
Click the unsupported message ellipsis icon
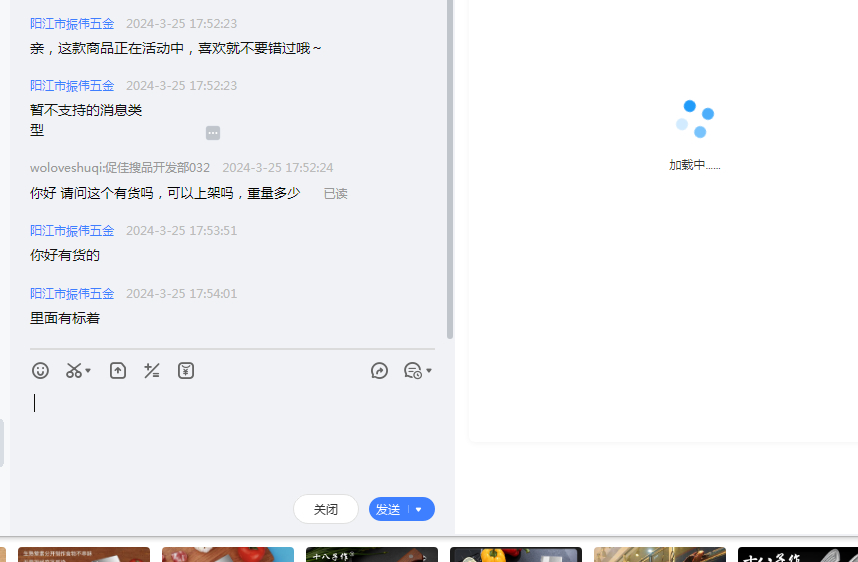(213, 133)
